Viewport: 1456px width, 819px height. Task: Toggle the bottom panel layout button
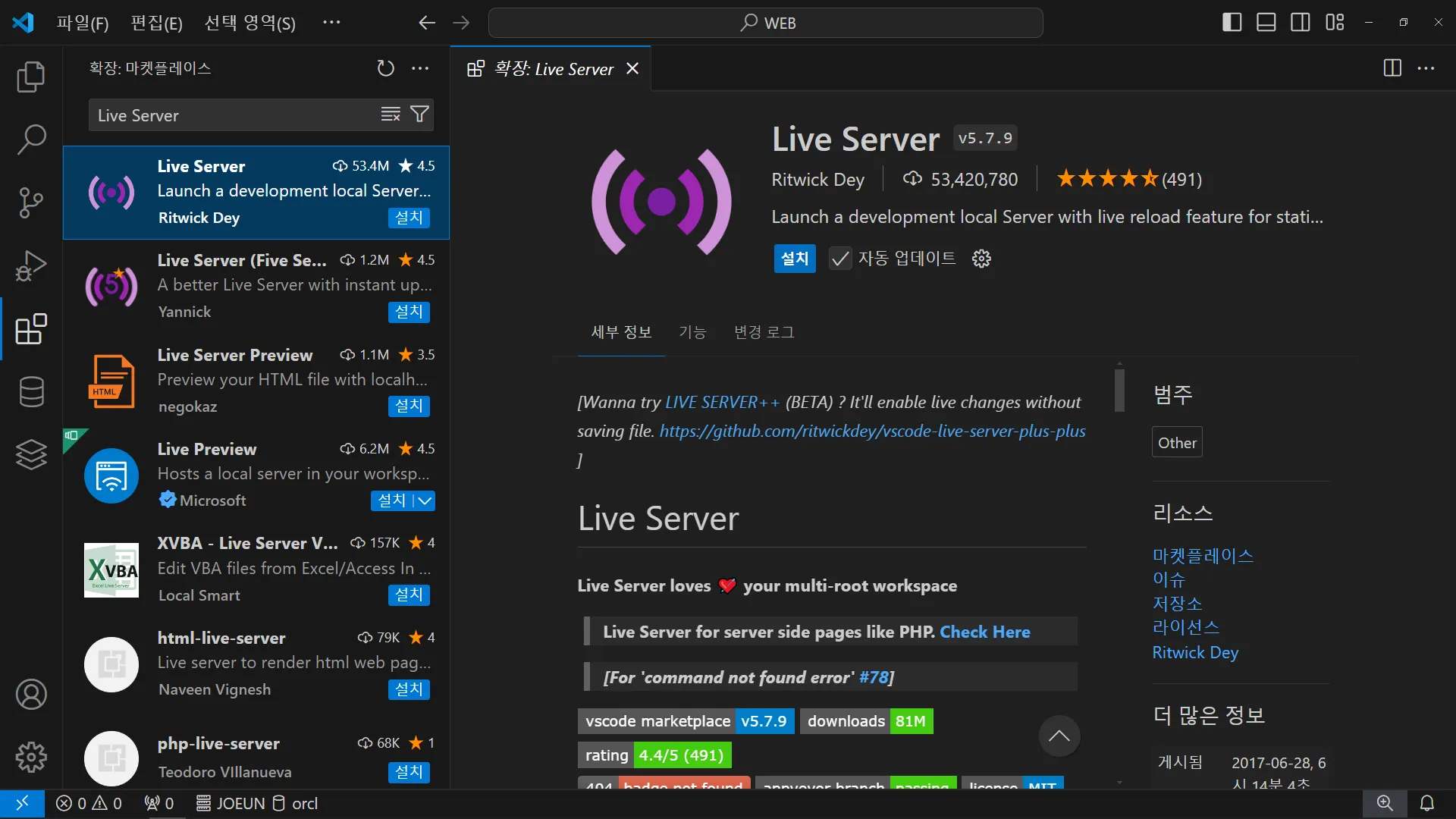[1266, 22]
